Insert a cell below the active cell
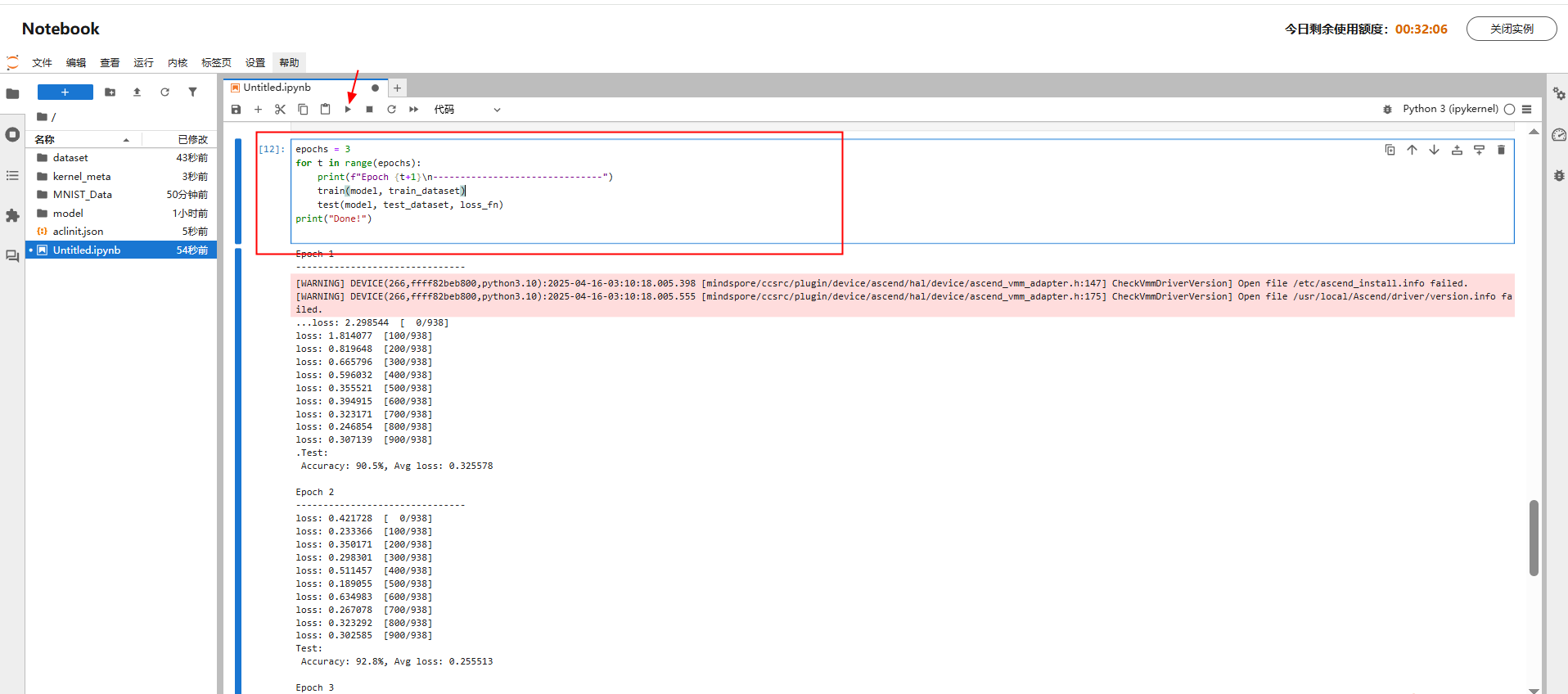Viewport: 1568px width, 694px height. click(x=1479, y=150)
